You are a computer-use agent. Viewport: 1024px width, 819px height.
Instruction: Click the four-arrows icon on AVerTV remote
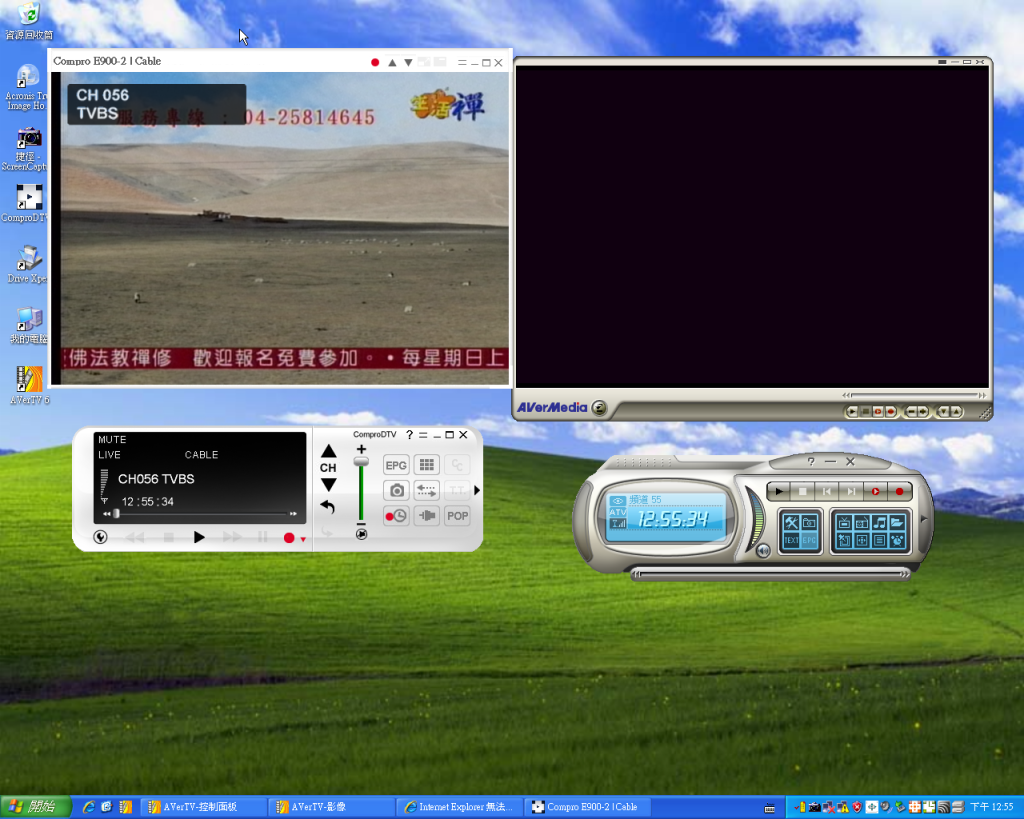861,540
